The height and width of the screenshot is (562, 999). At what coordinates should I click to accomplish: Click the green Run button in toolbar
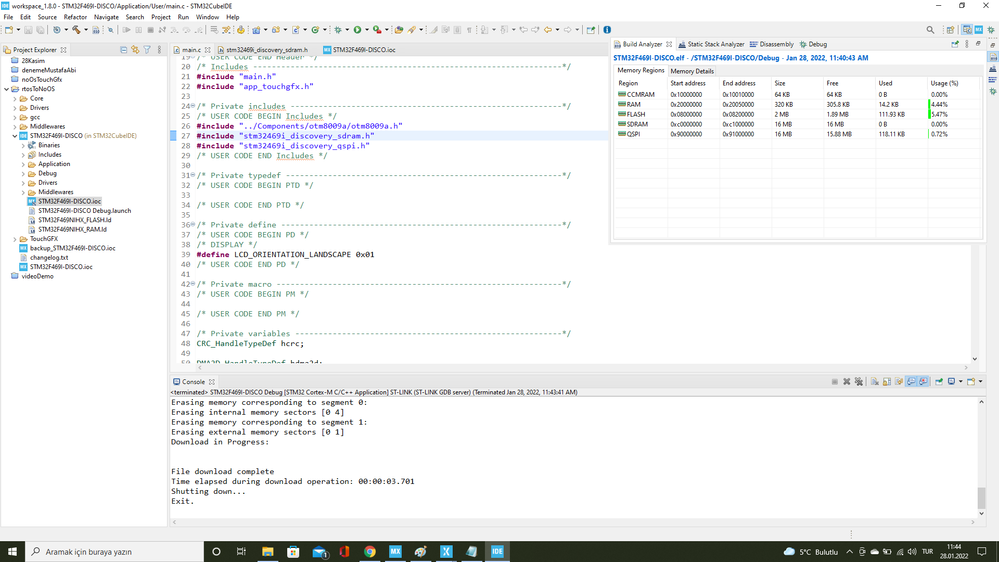tap(357, 30)
